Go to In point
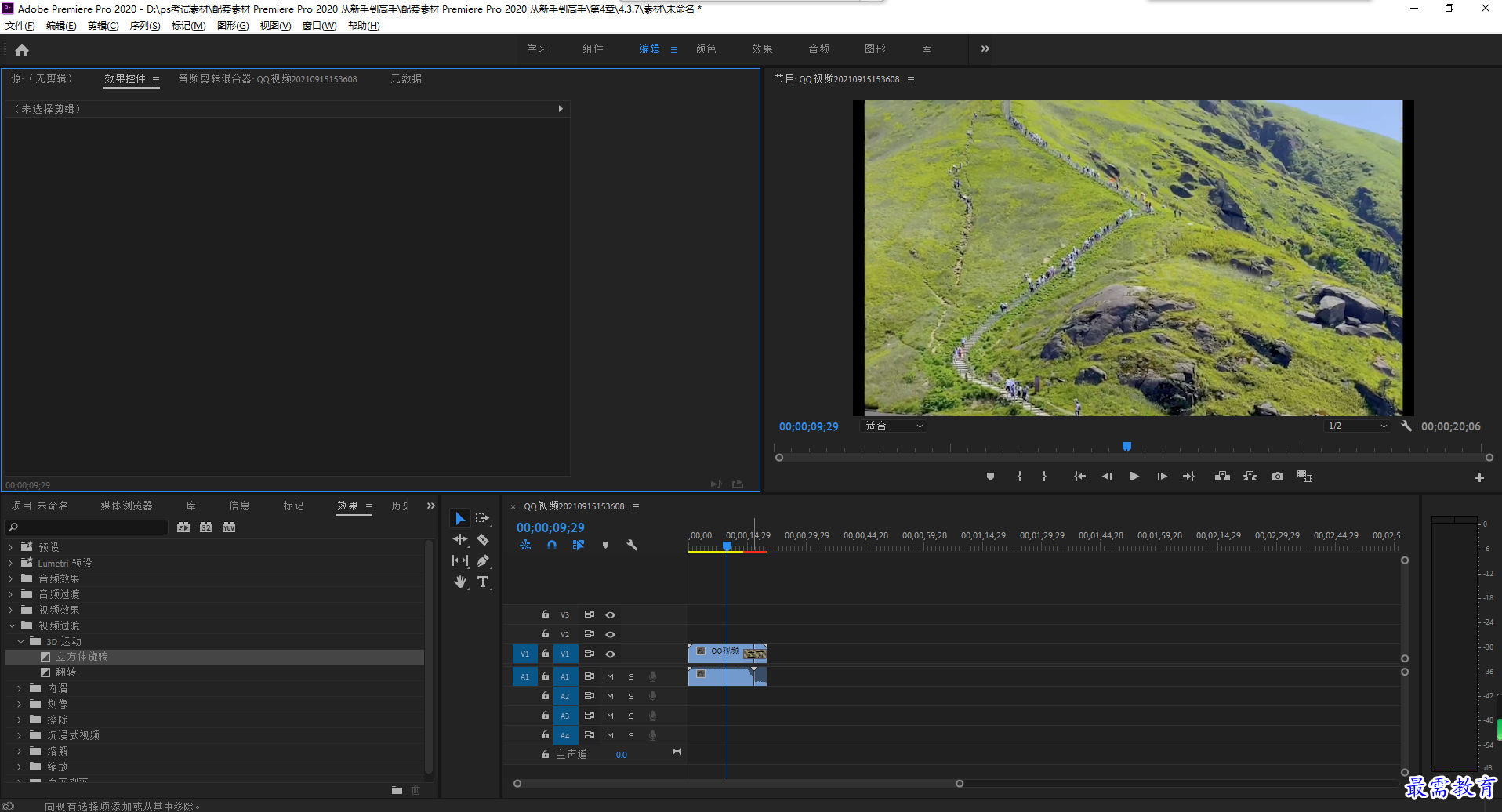Image resolution: width=1502 pixels, height=812 pixels. 1079,477
